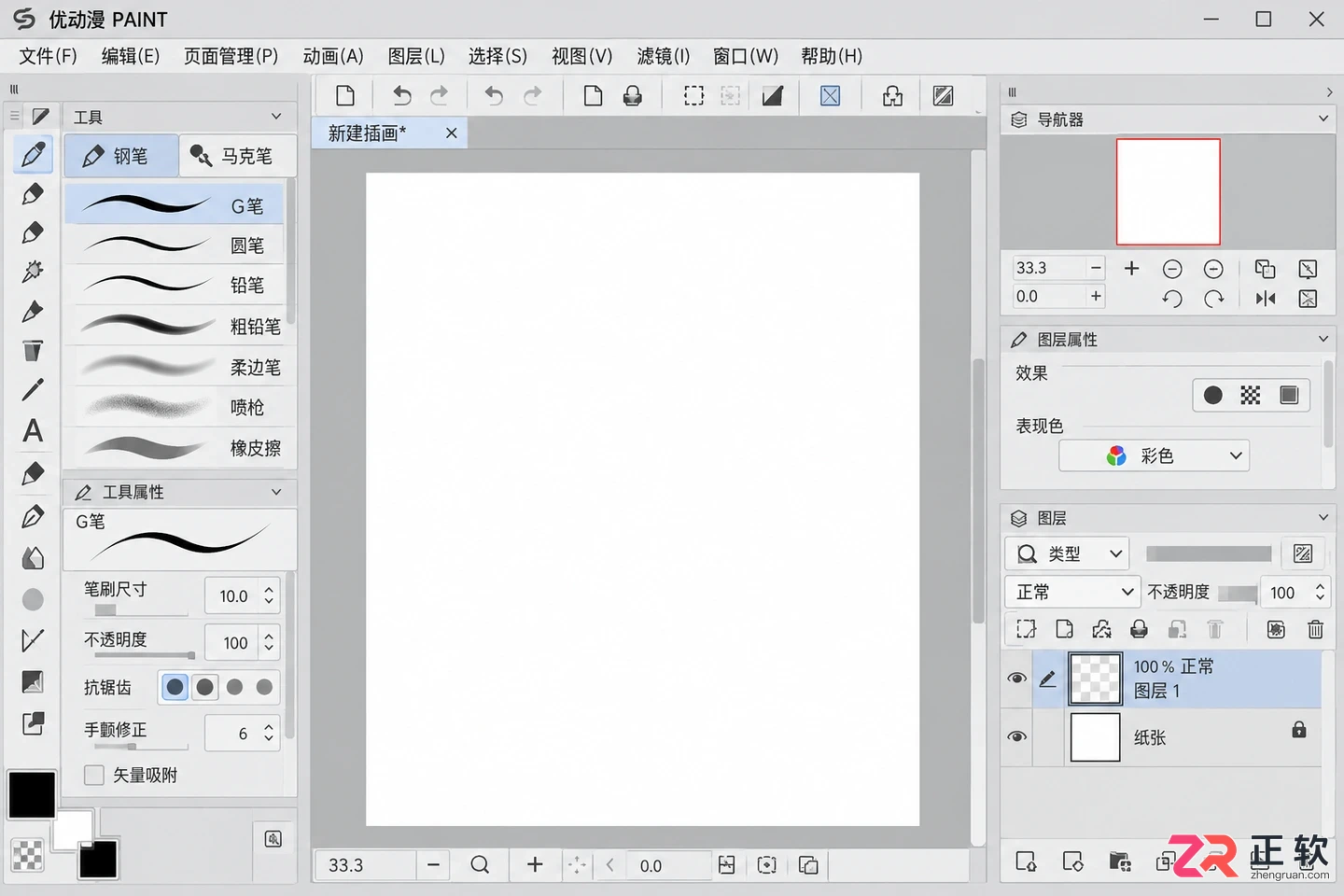Open the 正常 blend mode dropdown
1344x896 pixels.
point(1073,592)
